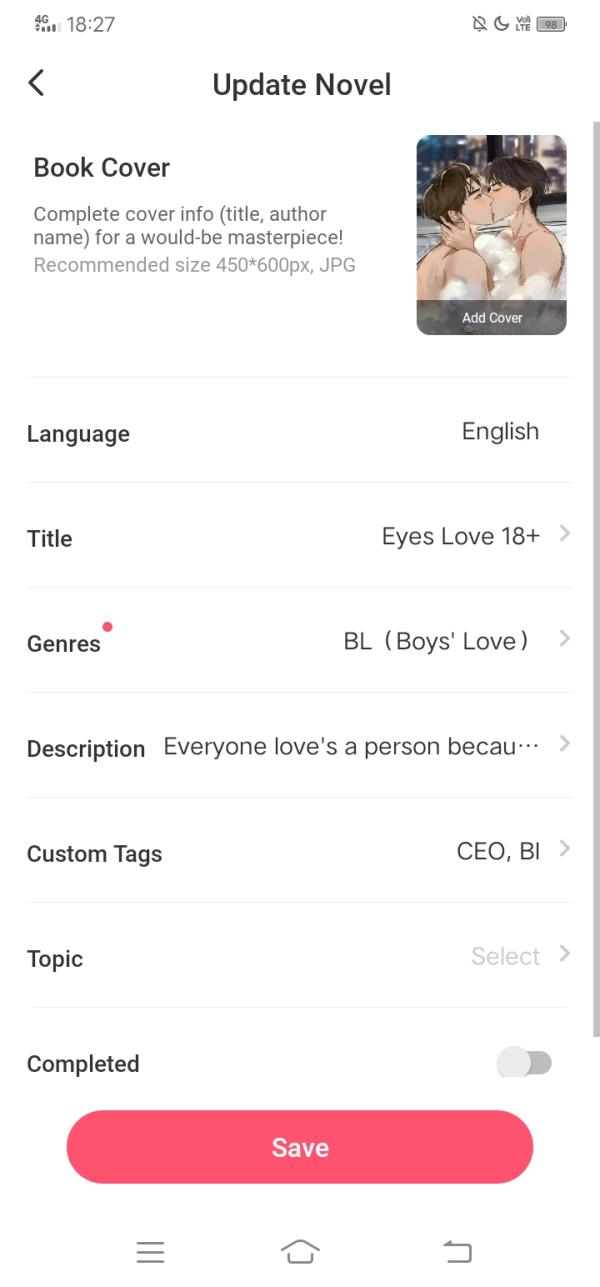Expand Custom Tags chevron

point(565,849)
